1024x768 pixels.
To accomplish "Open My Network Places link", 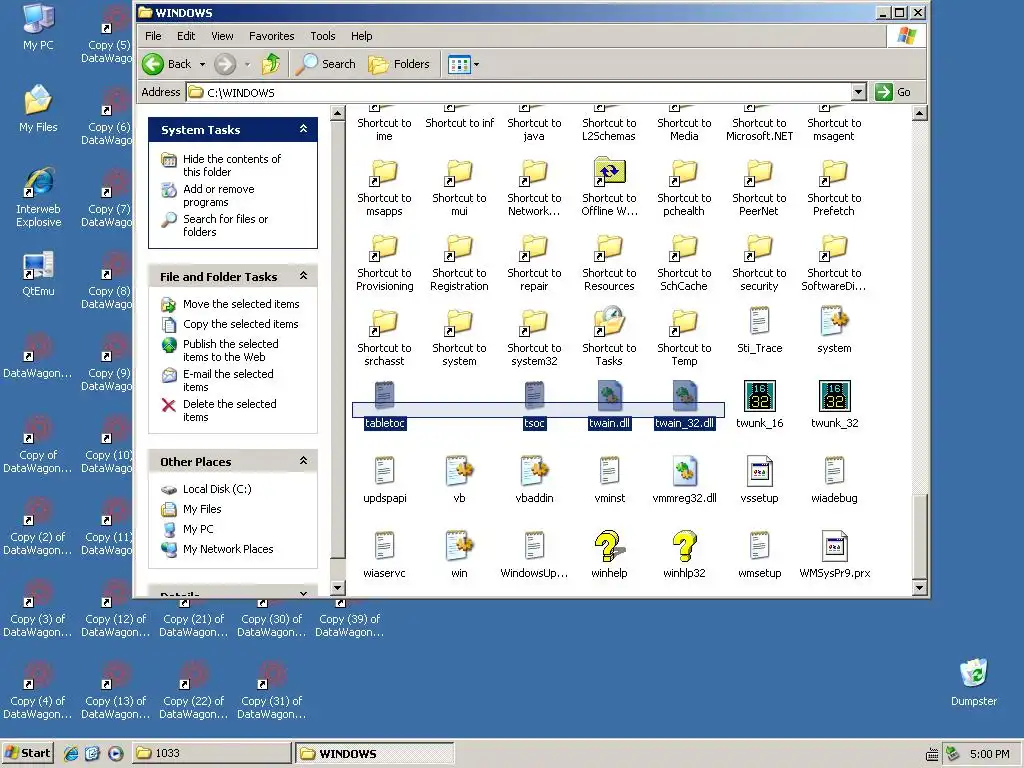I will (228, 549).
